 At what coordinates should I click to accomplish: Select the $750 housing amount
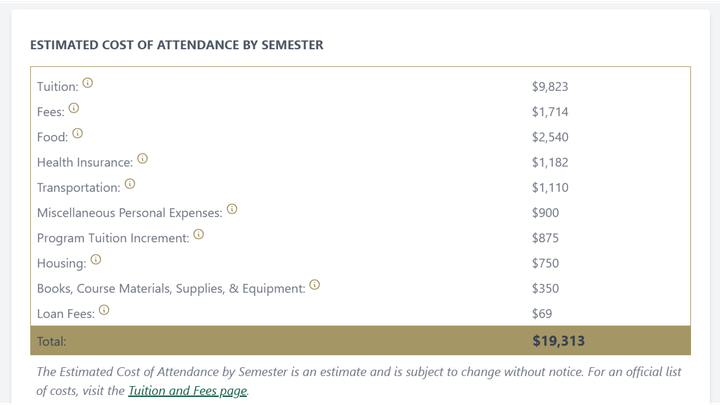546,264
